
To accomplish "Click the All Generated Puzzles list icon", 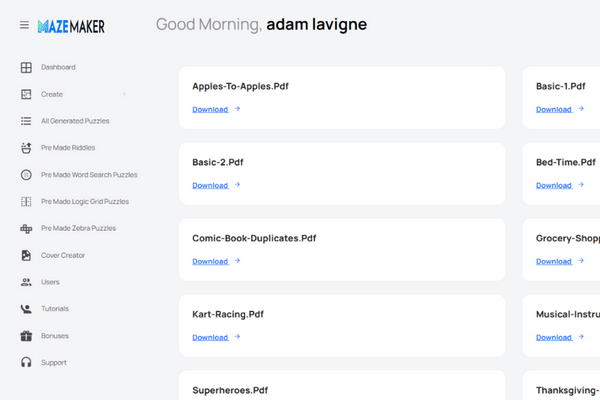I will coord(26,121).
